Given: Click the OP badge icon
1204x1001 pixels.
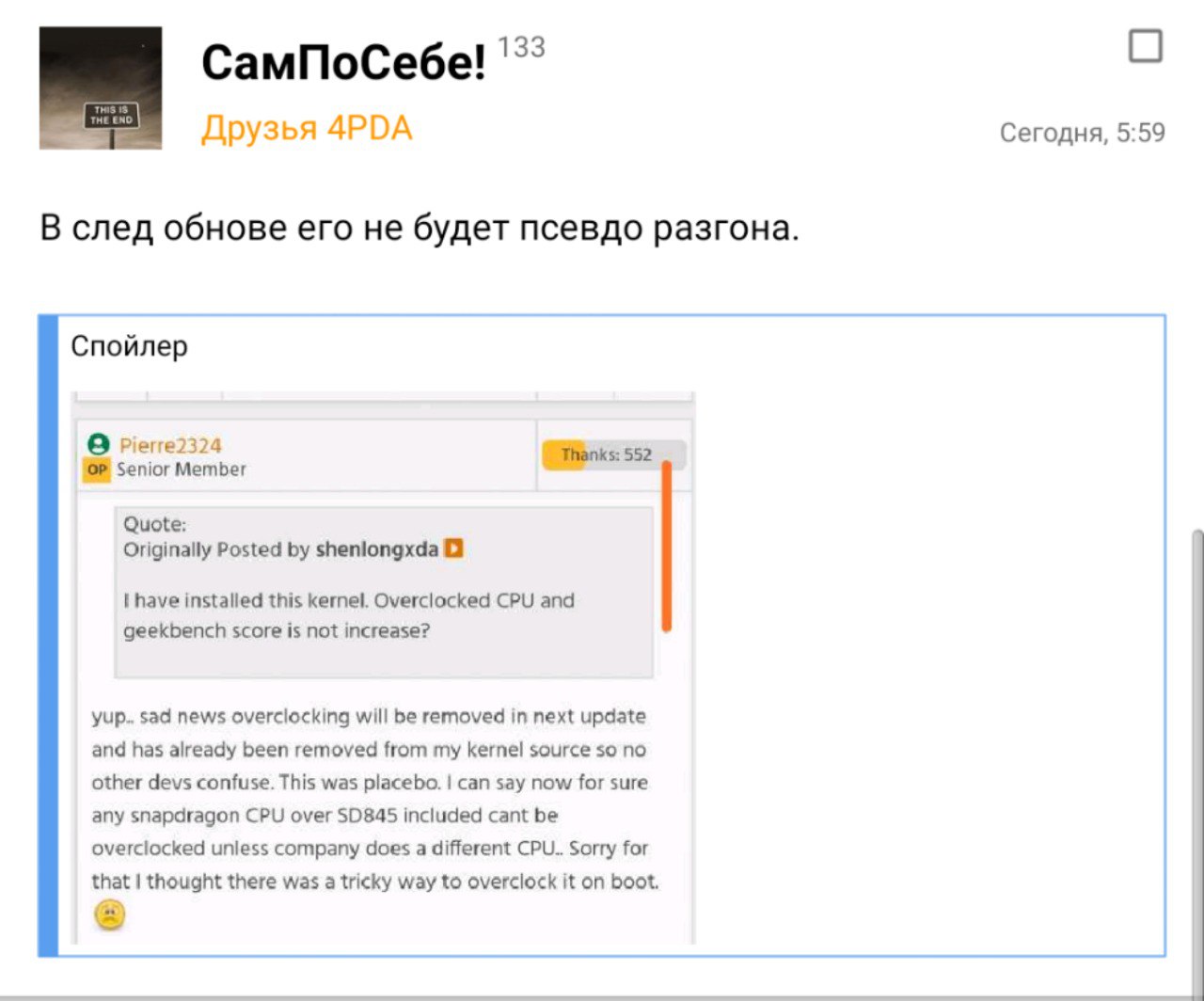Looking at the screenshot, I should point(97,469).
